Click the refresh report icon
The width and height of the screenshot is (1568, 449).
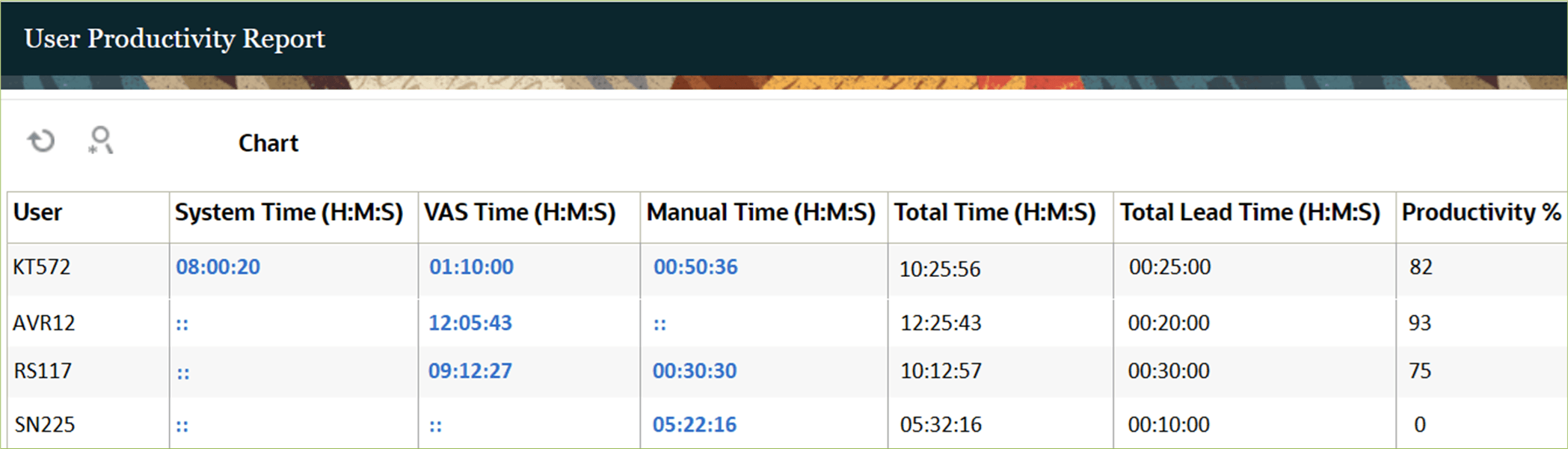(40, 140)
